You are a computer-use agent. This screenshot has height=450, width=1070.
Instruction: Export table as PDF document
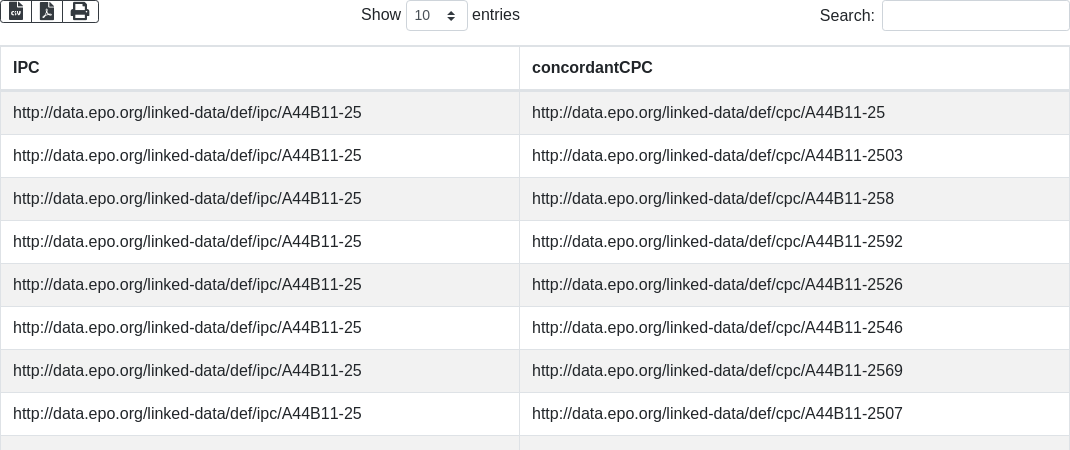pyautogui.click(x=47, y=12)
